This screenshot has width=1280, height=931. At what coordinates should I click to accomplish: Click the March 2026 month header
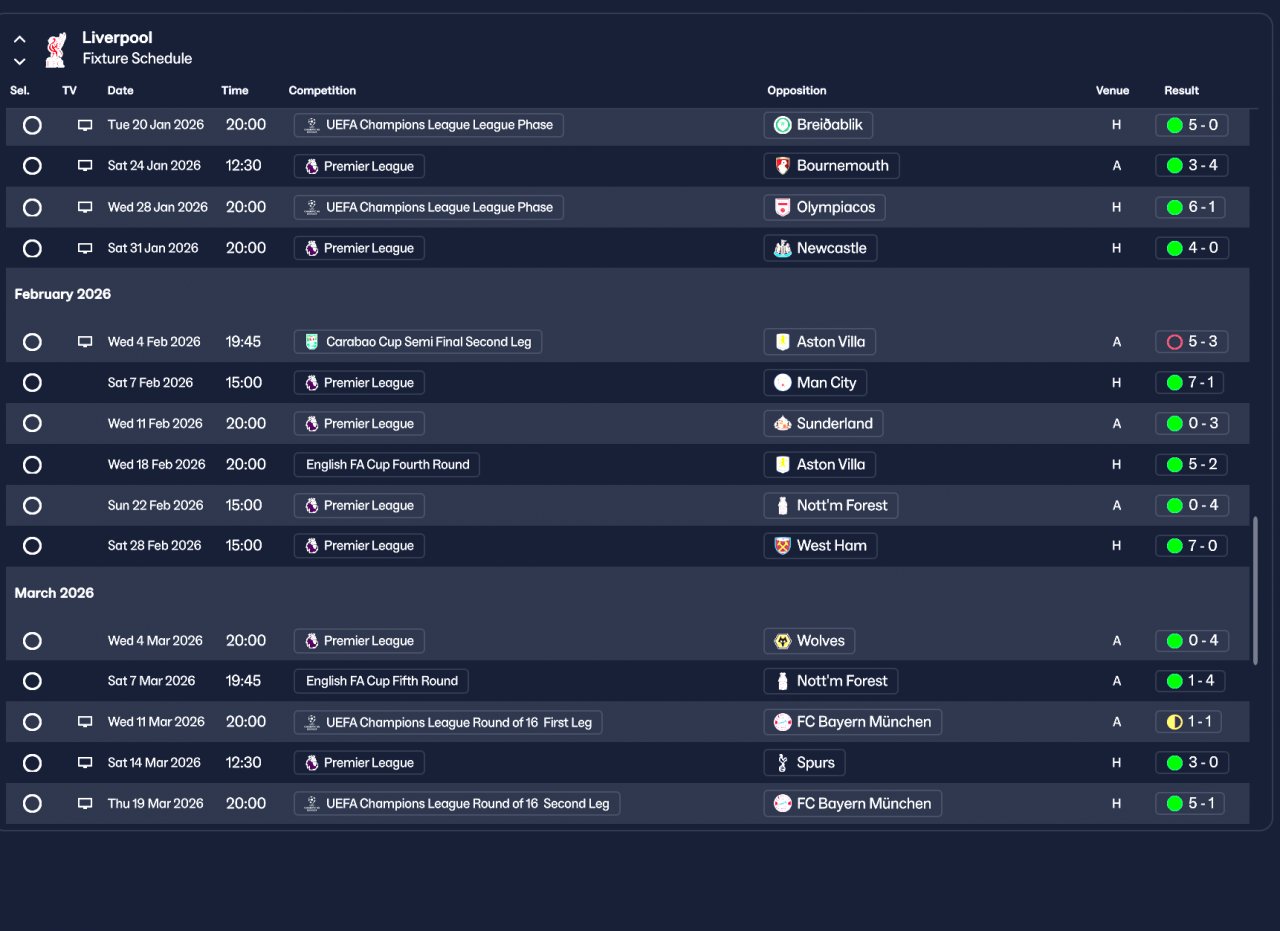pyautogui.click(x=54, y=593)
